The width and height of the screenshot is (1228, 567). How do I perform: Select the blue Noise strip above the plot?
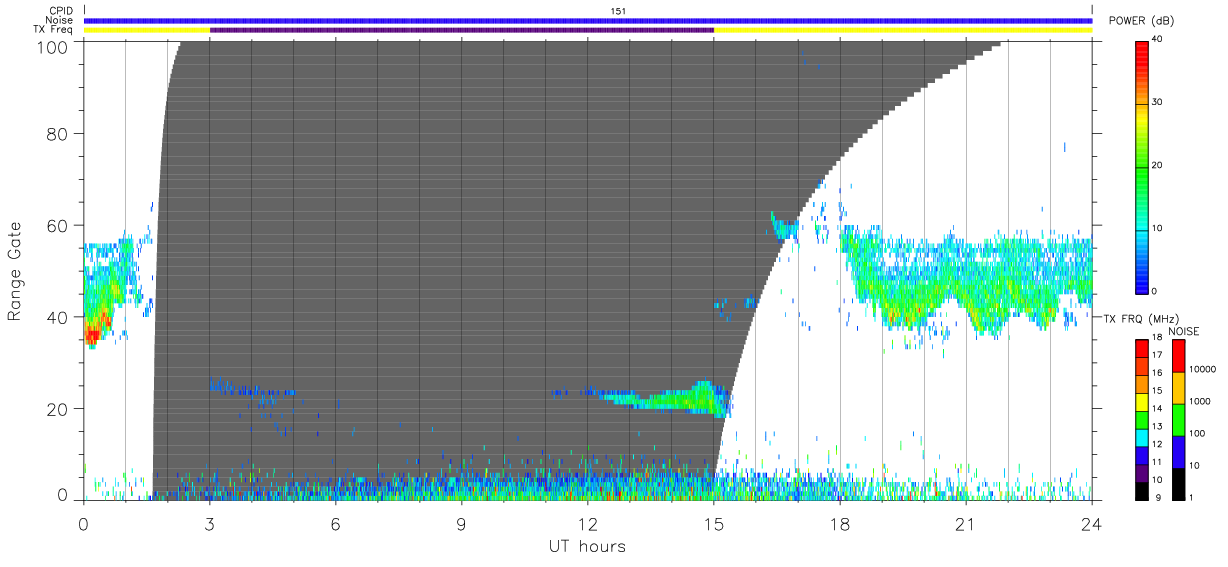(588, 20)
